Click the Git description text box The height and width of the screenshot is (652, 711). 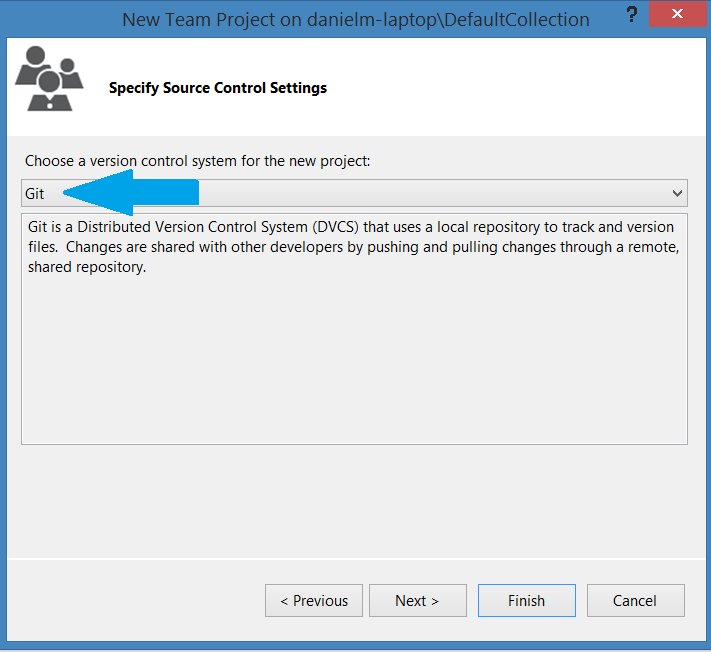[354, 329]
